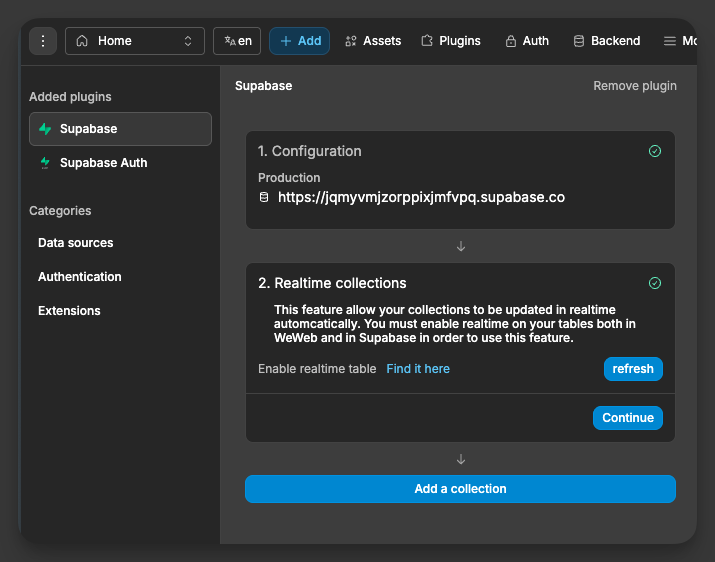Open the Backend section
Viewport: 715px width, 562px height.
pos(606,41)
